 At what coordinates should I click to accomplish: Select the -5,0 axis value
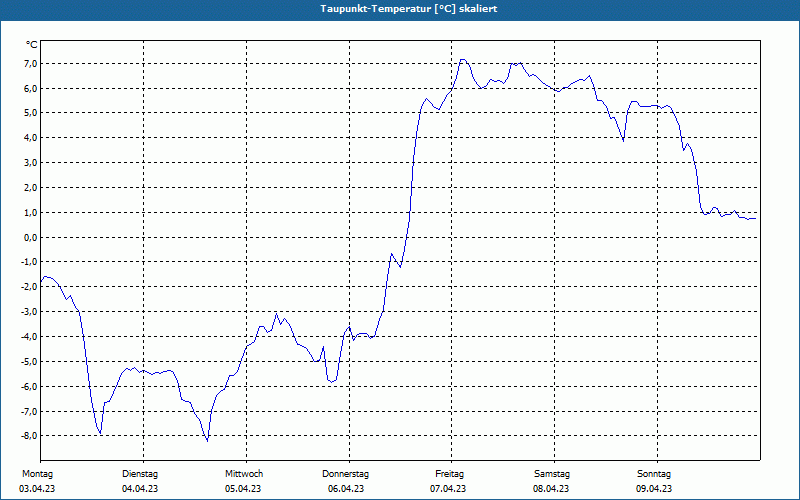(28, 362)
